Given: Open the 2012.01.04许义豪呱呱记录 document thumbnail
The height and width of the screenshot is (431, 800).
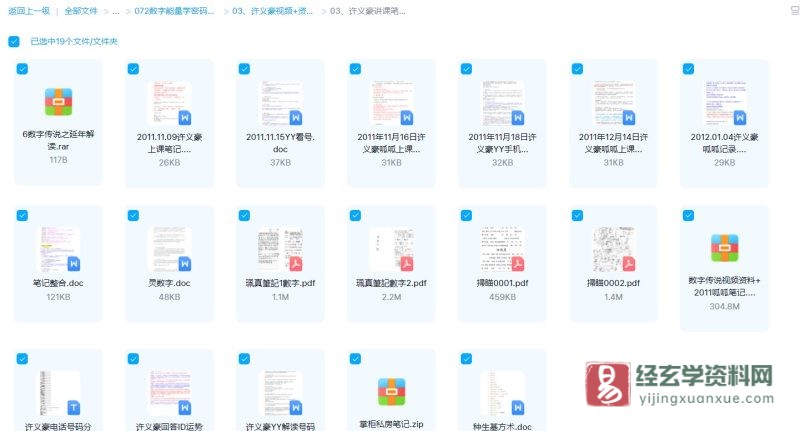Looking at the screenshot, I should (724, 102).
